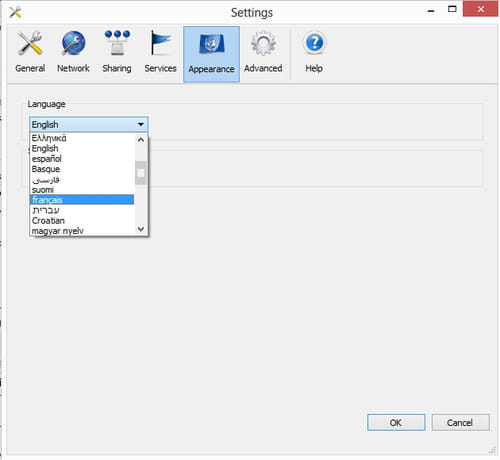Maximize the Settings window
Image resolution: width=500 pixels, height=460 pixels.
[x=452, y=9]
